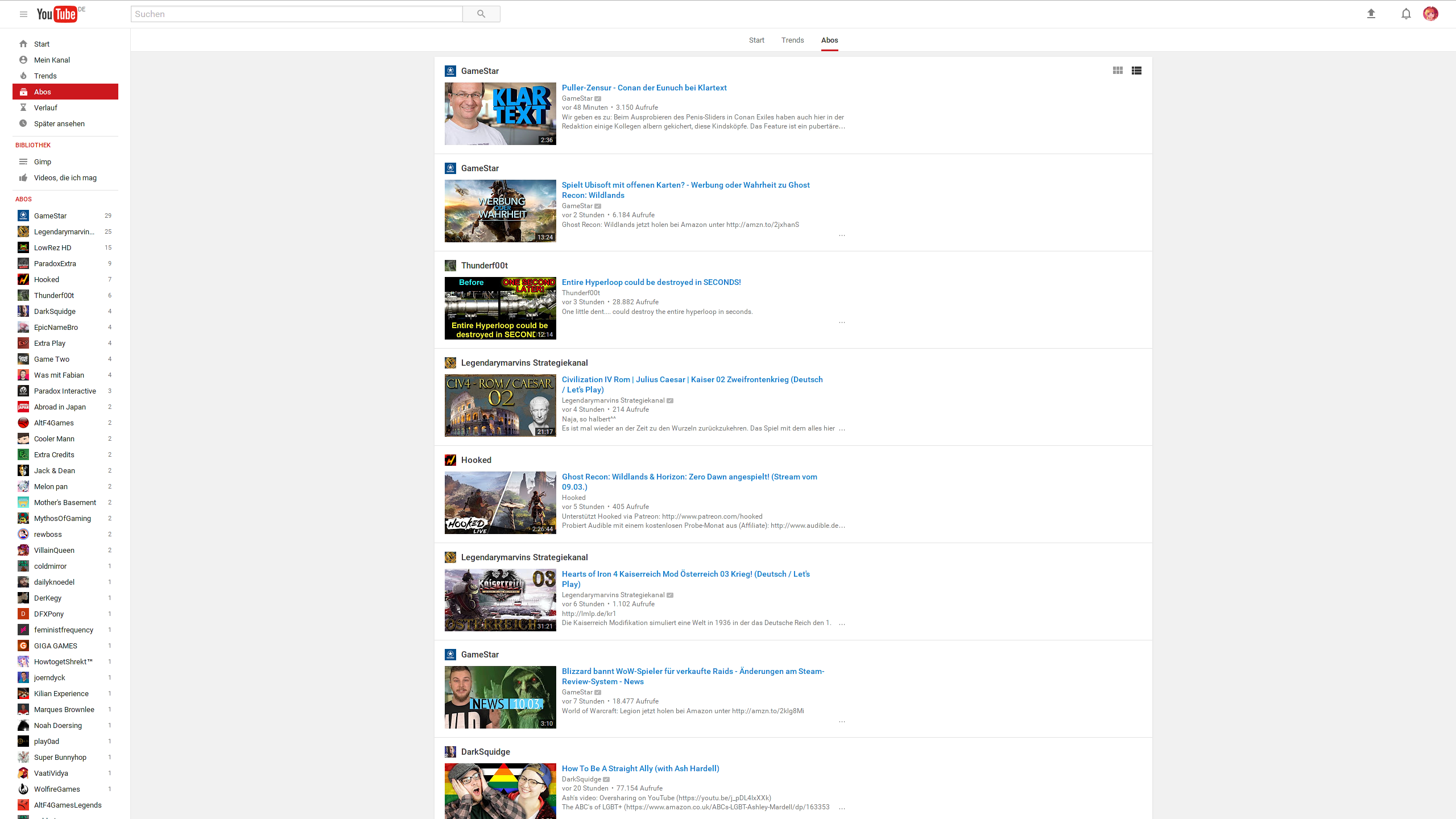Open the account avatar menu

click(1430, 14)
